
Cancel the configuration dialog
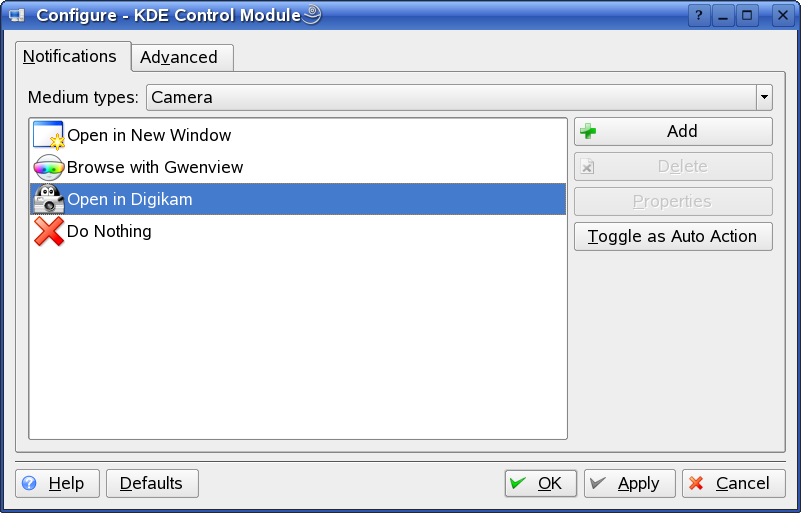[x=733, y=483]
